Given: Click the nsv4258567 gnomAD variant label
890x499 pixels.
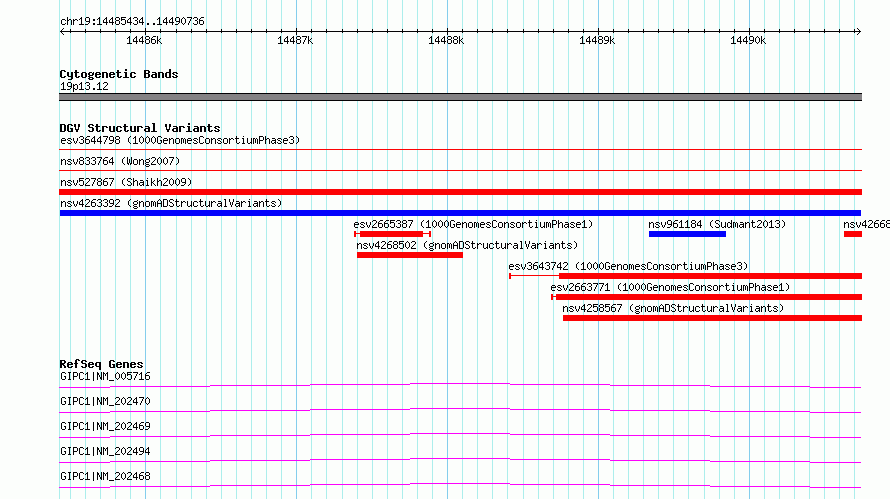Looking at the screenshot, I should tap(673, 308).
